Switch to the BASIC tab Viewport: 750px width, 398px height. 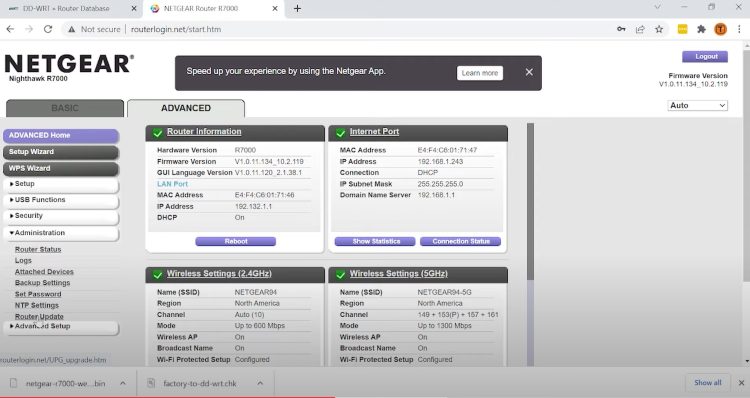(65, 108)
